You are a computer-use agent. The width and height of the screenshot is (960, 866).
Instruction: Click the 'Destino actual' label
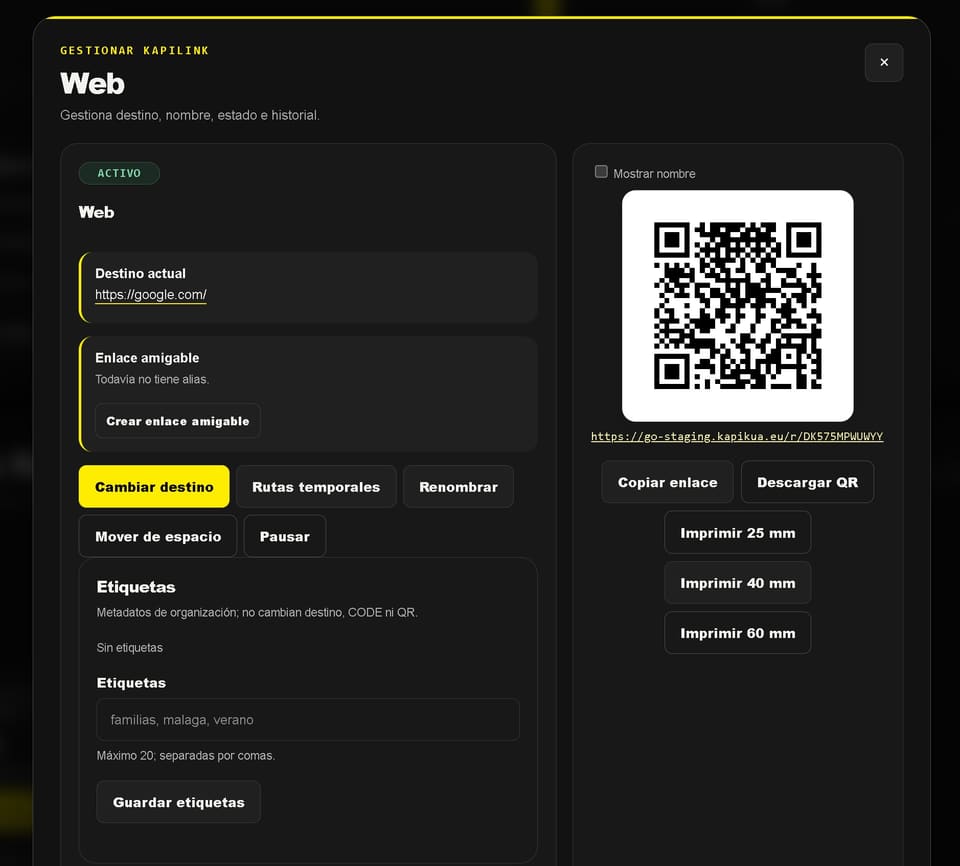point(140,273)
